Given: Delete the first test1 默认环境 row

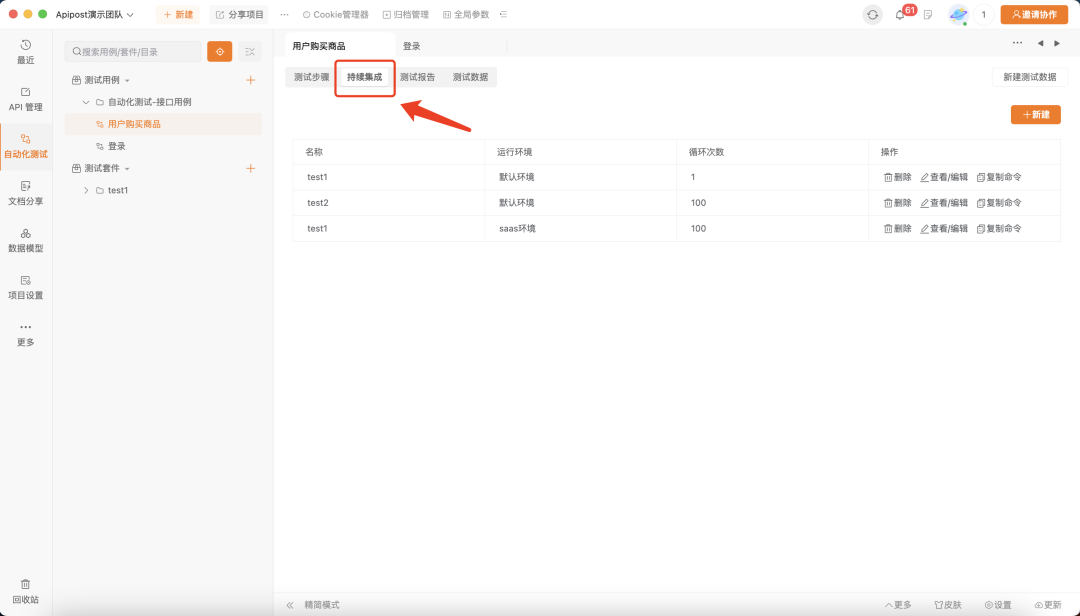Looking at the screenshot, I should 897,177.
